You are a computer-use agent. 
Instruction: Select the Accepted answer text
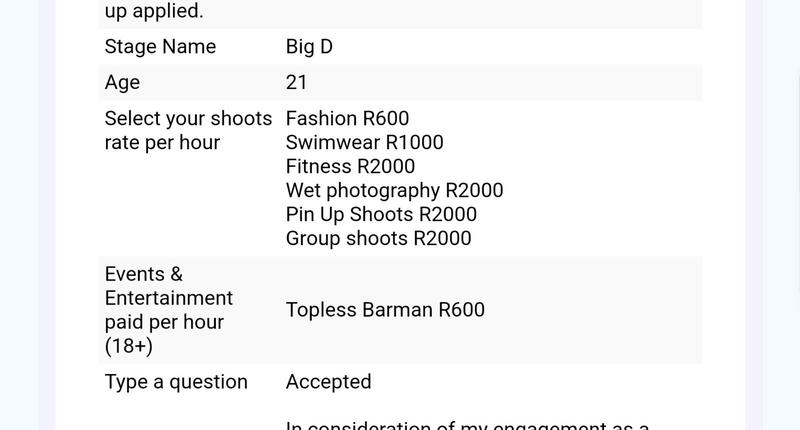coord(328,382)
